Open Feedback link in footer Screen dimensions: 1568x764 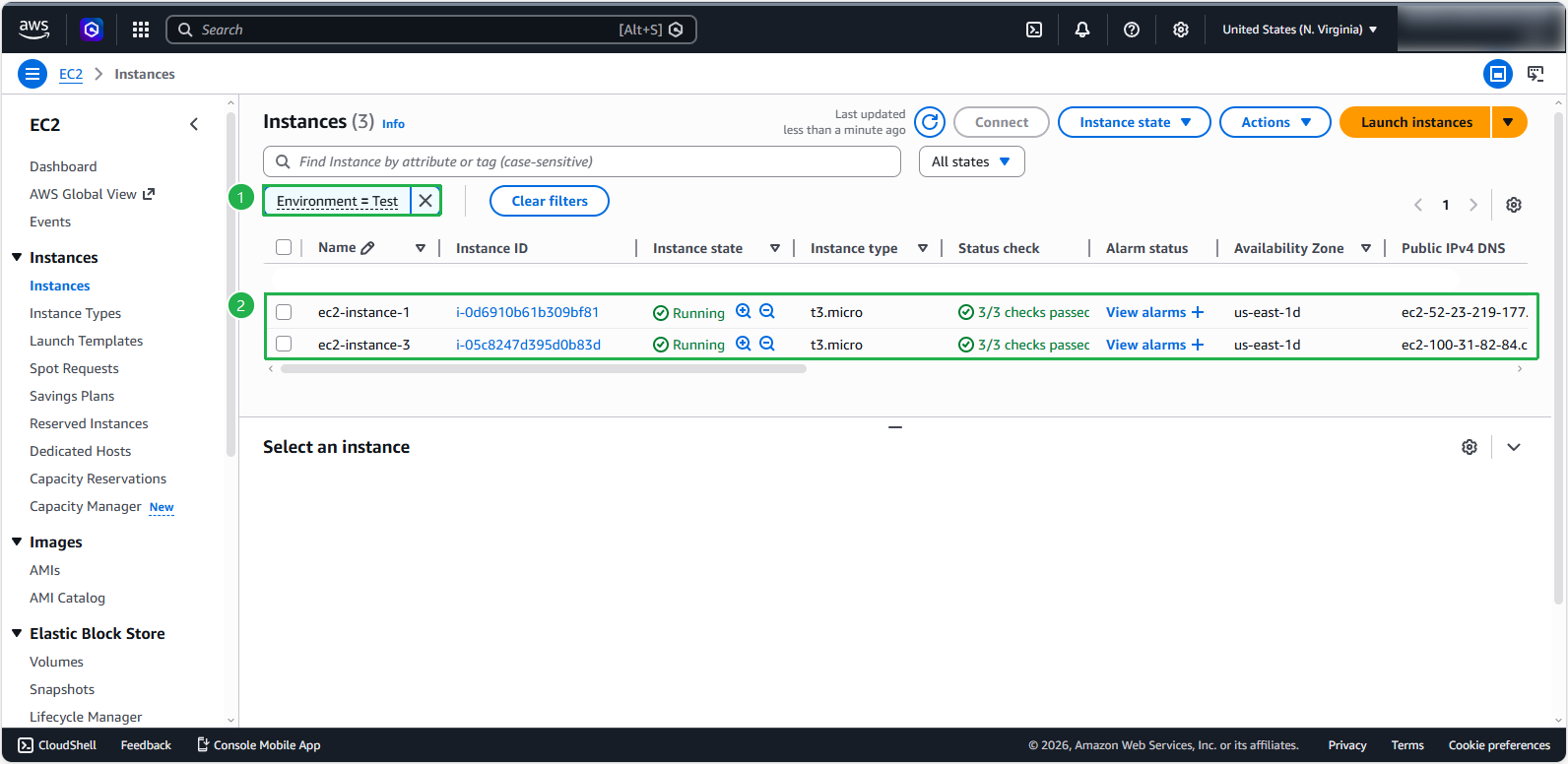point(146,745)
